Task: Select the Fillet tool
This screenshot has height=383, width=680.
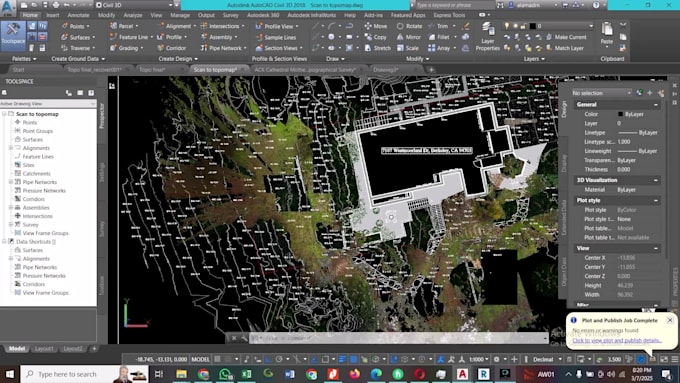Action: 439,37
